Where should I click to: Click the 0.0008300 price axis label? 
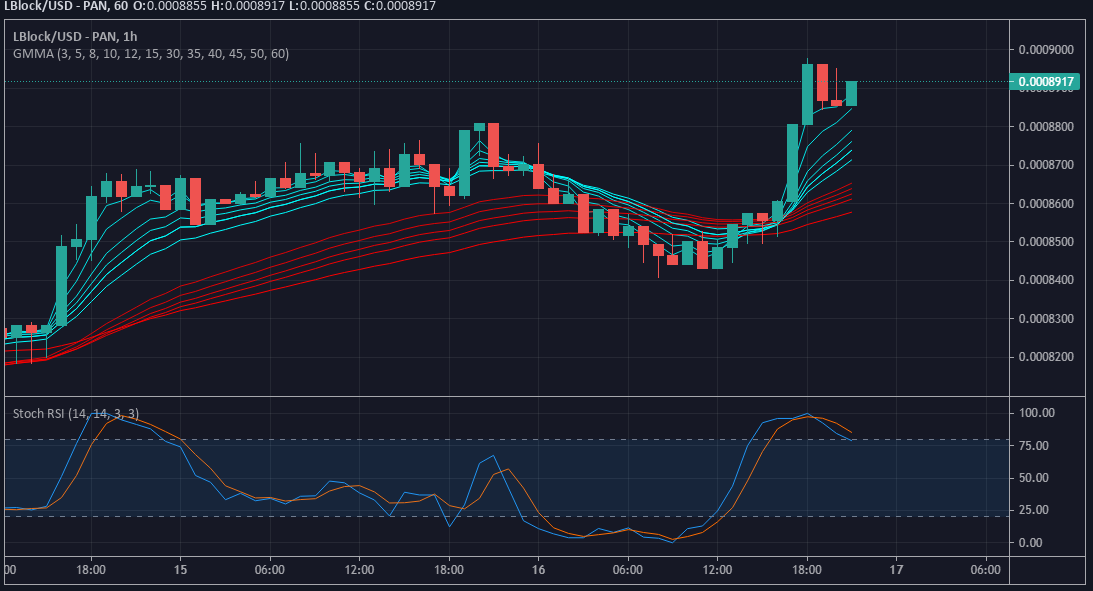(x=1046, y=318)
